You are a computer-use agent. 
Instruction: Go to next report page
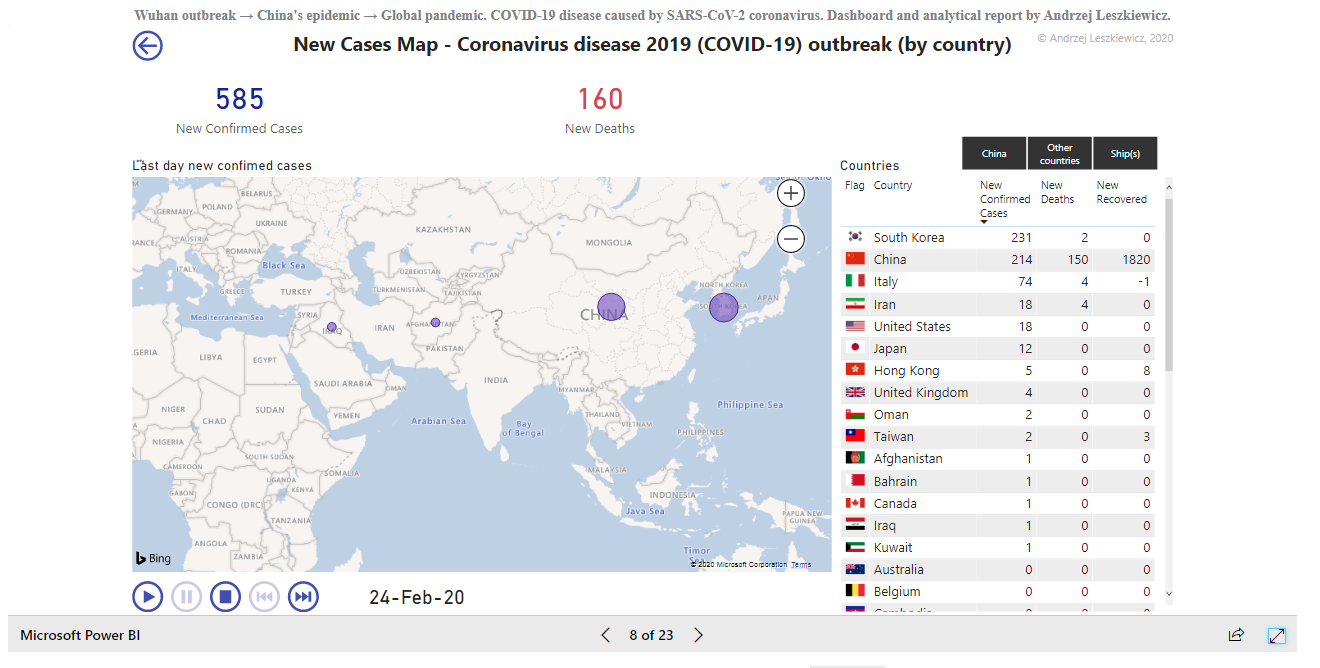pyautogui.click(x=699, y=635)
